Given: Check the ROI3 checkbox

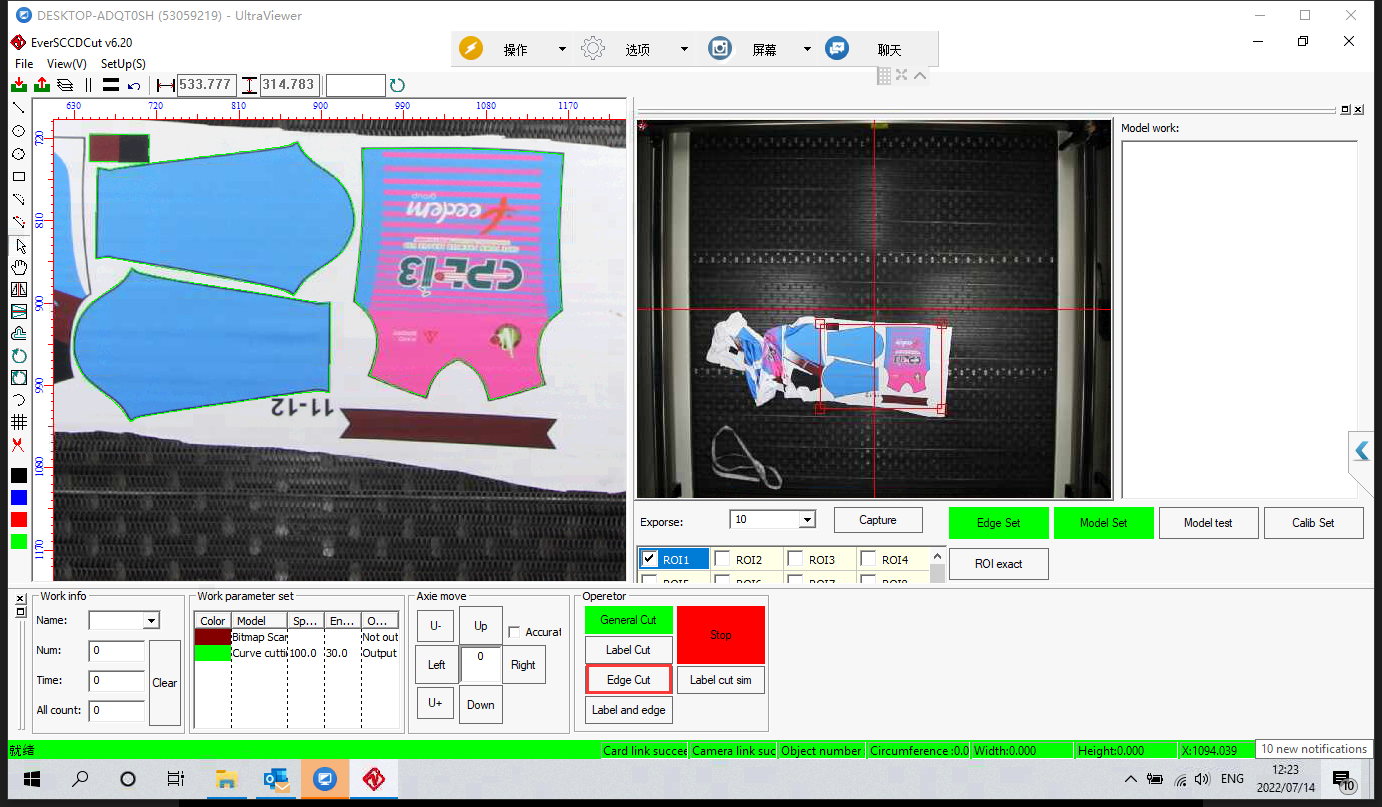Looking at the screenshot, I should click(795, 560).
